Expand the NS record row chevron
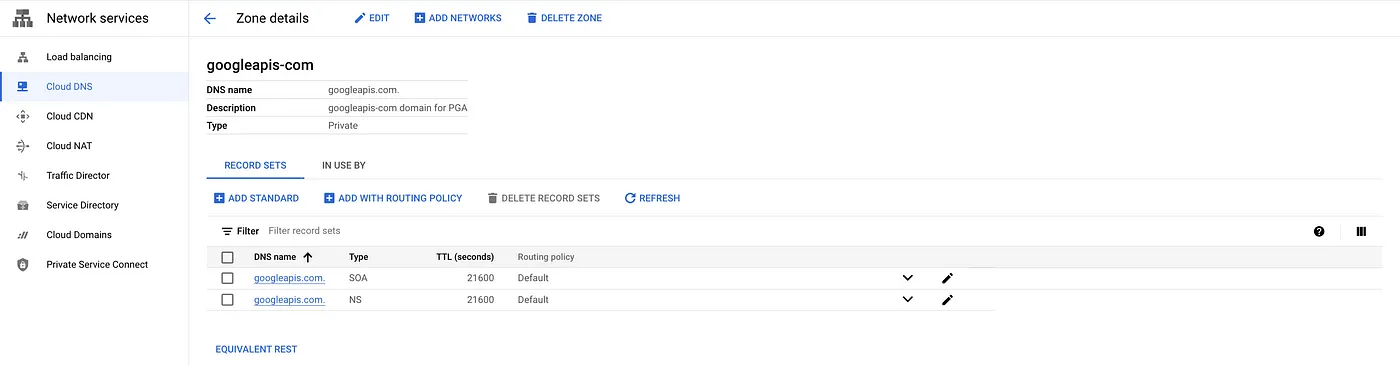Screen dimensions: 1400x365 [908, 300]
